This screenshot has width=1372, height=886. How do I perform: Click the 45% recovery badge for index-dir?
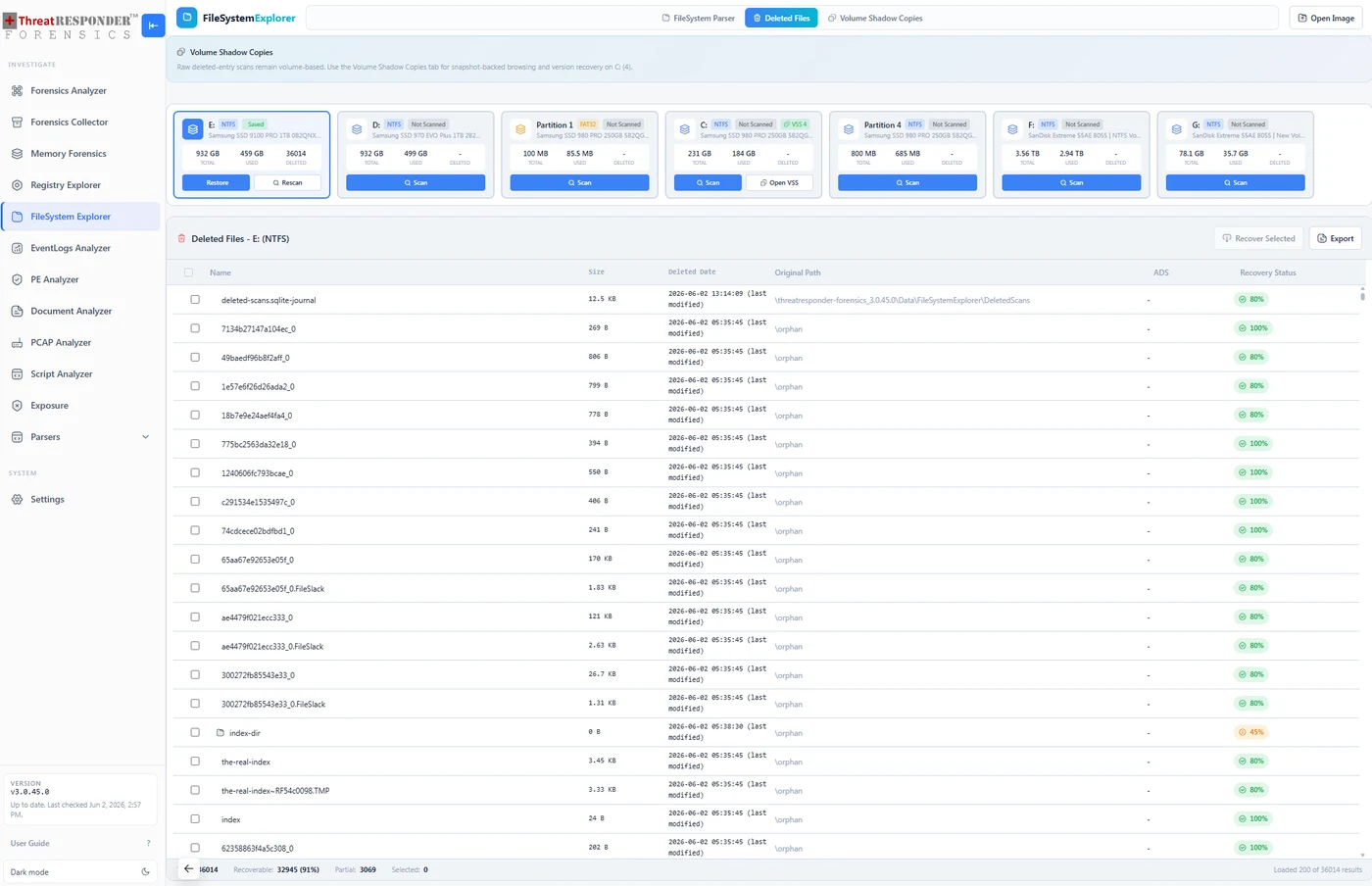pos(1251,732)
